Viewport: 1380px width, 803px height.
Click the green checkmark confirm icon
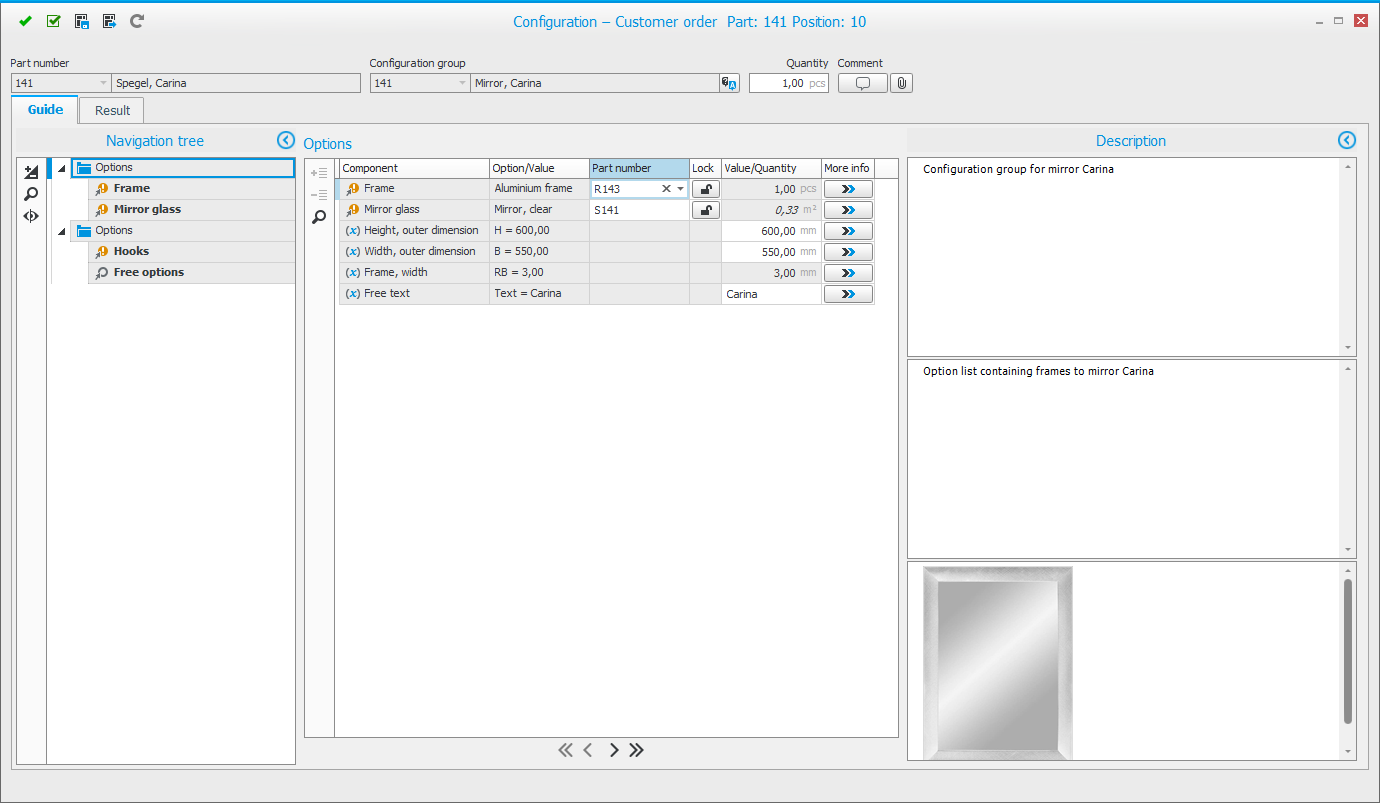[x=25, y=21]
